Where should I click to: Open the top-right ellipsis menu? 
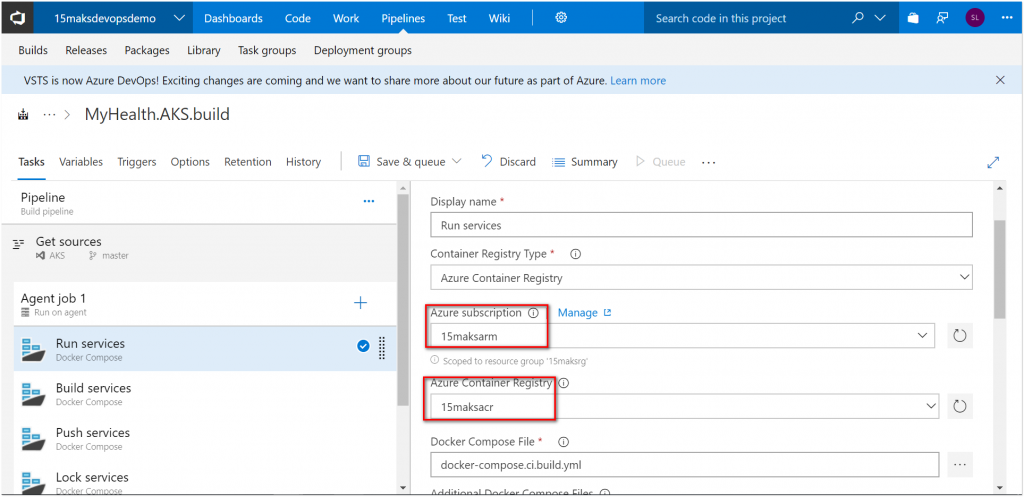[x=1006, y=18]
